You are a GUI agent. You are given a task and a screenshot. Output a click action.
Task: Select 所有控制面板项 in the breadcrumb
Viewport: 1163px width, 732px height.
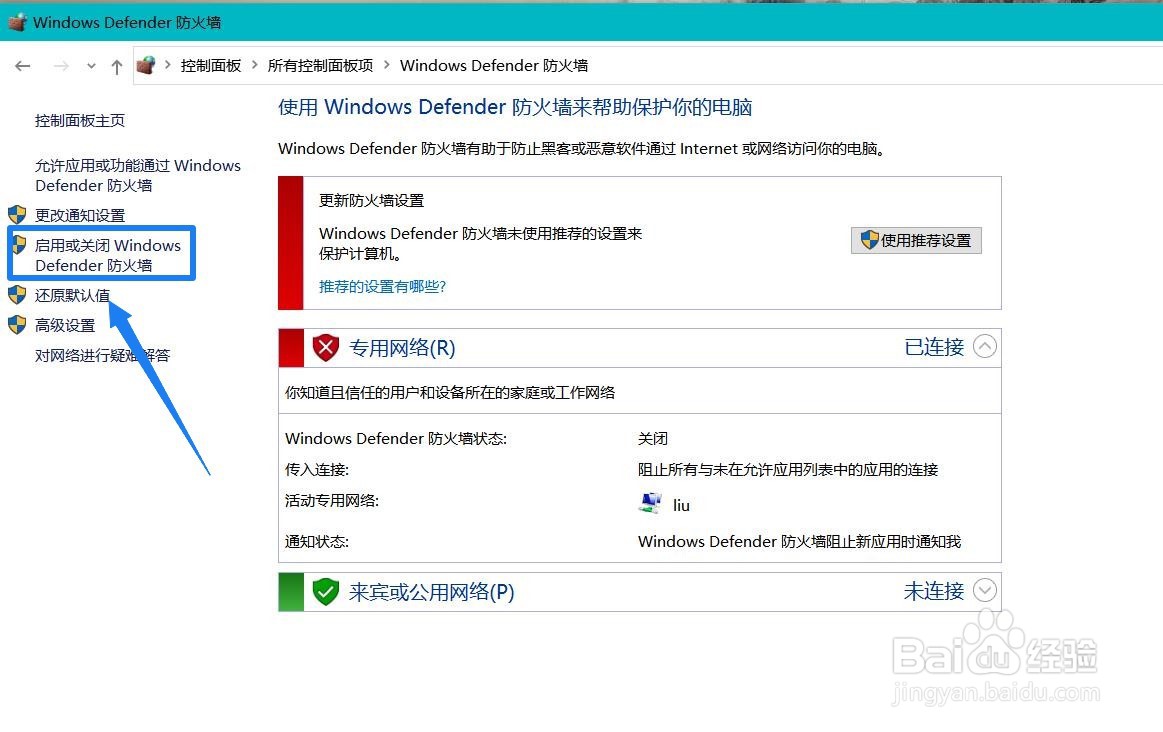320,65
